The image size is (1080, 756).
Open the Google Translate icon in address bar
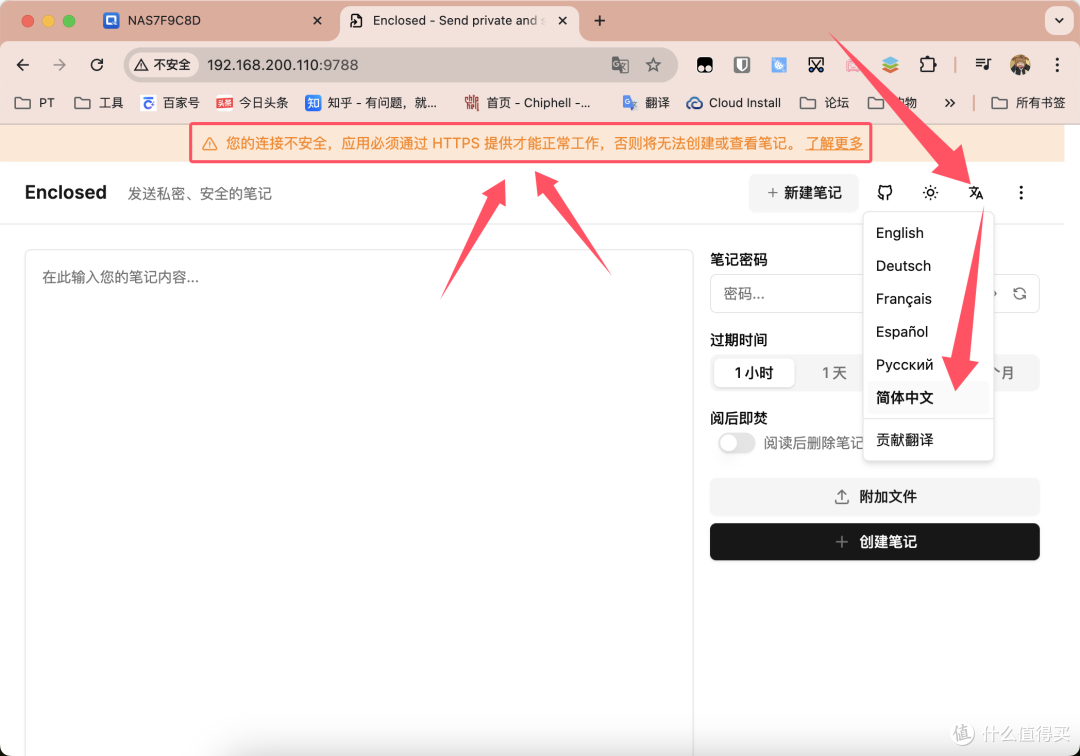click(620, 64)
